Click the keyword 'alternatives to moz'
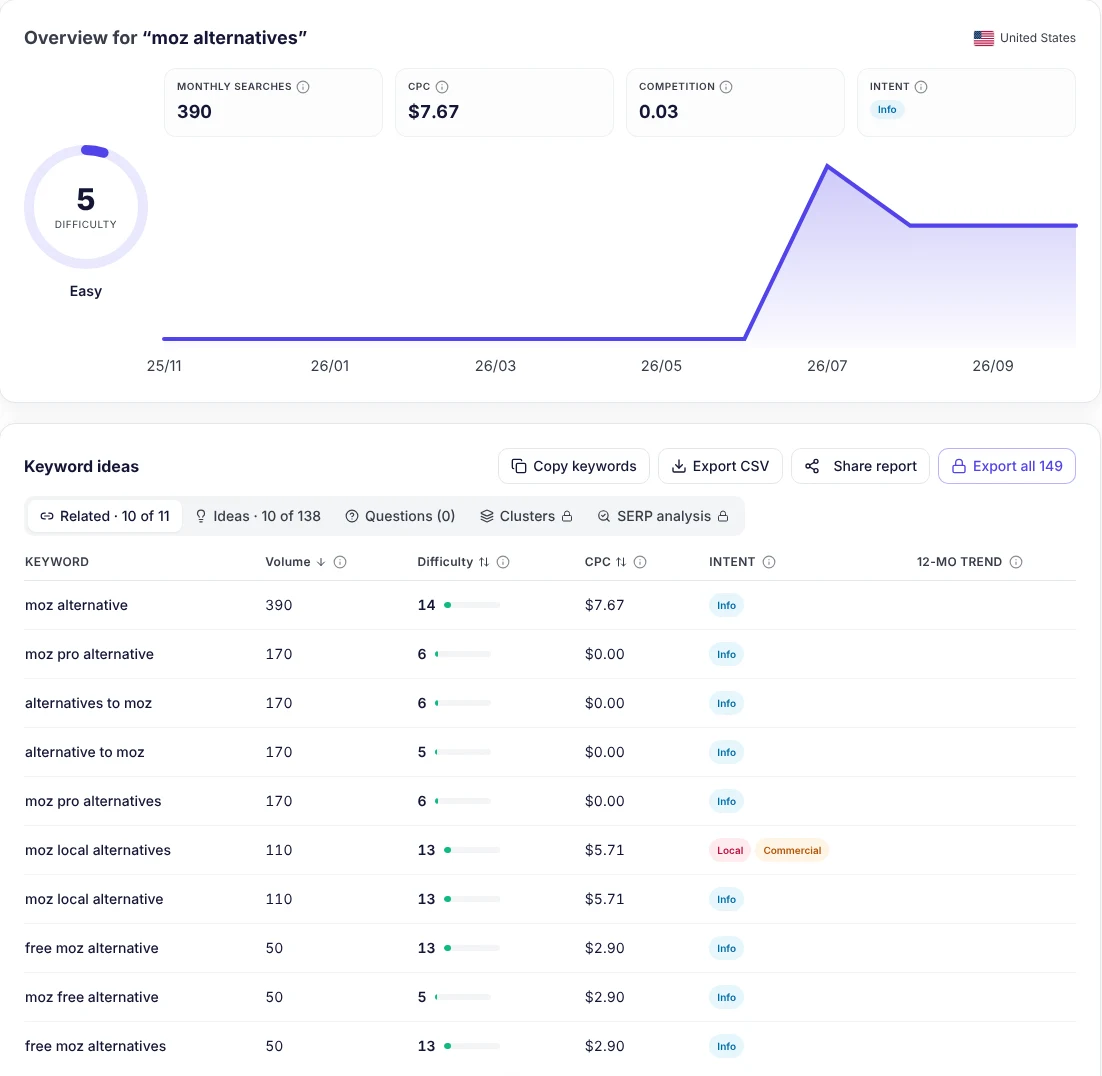Screen dimensions: 1102x1076 [x=89, y=703]
